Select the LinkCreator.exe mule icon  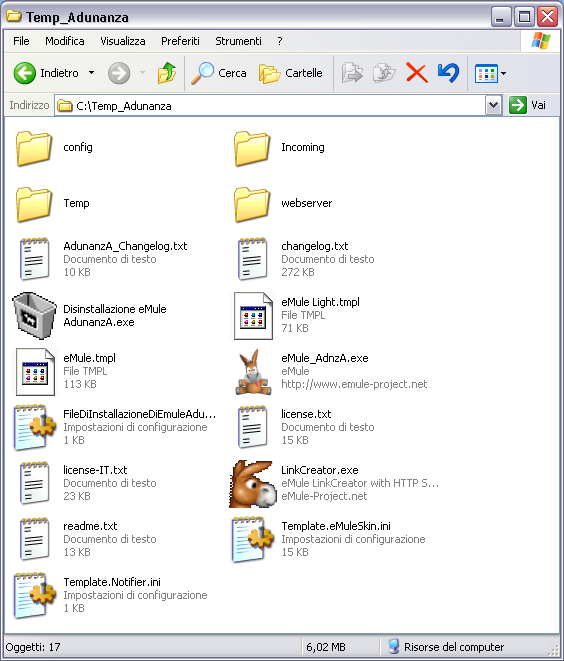pos(252,484)
